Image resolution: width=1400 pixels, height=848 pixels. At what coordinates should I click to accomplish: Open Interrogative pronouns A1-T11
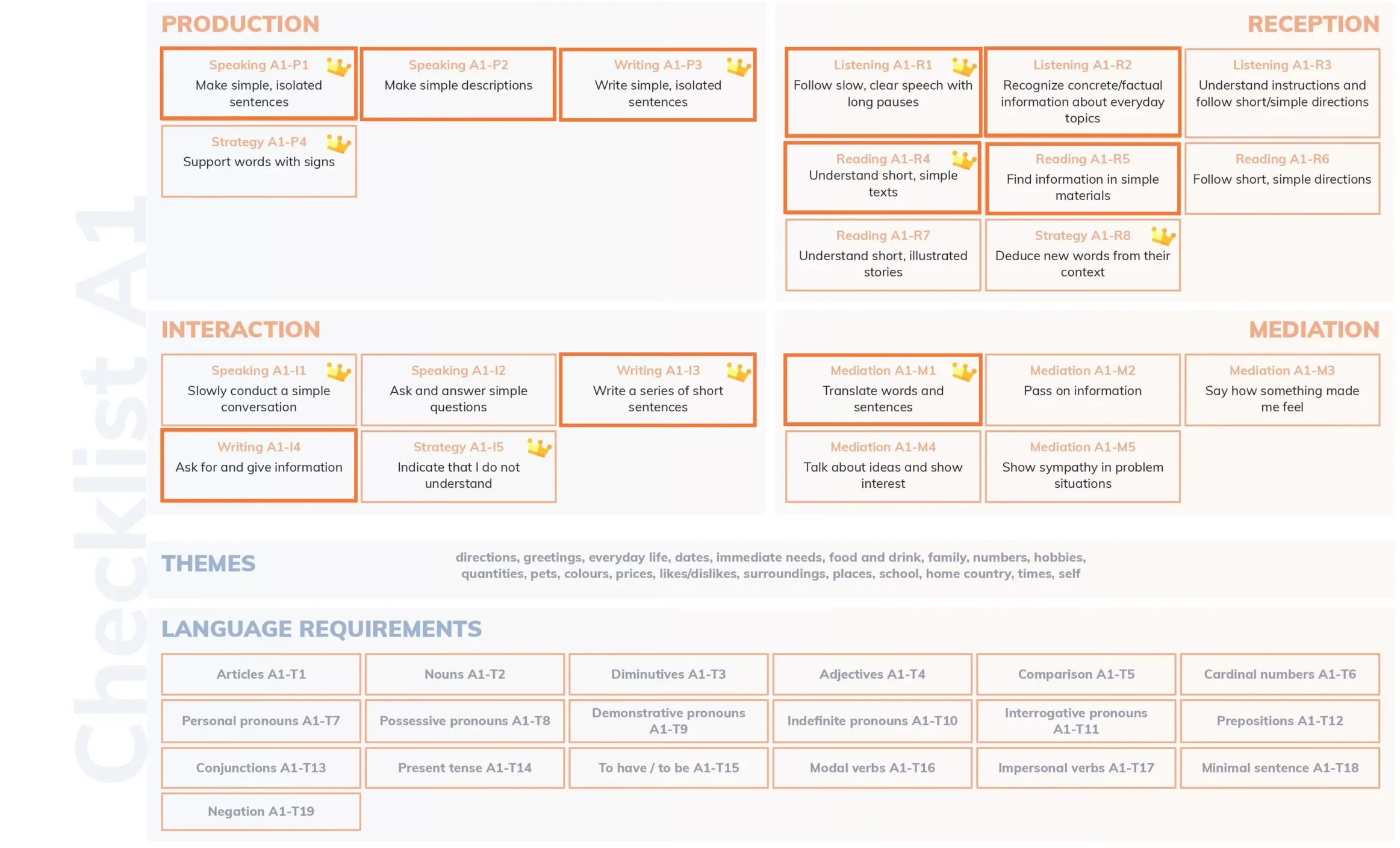click(1076, 721)
